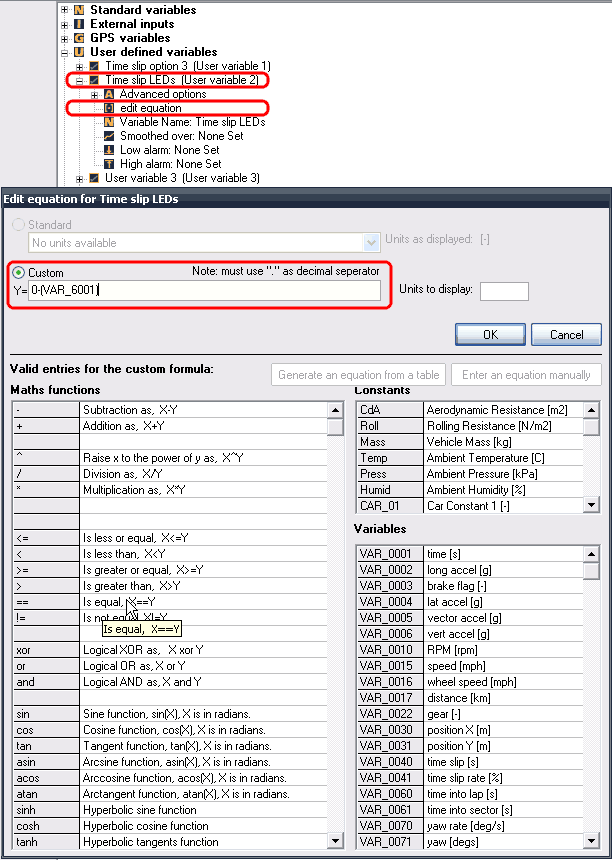The width and height of the screenshot is (612, 860).
Task: Select the Standard radio button
Action: click(x=17, y=225)
